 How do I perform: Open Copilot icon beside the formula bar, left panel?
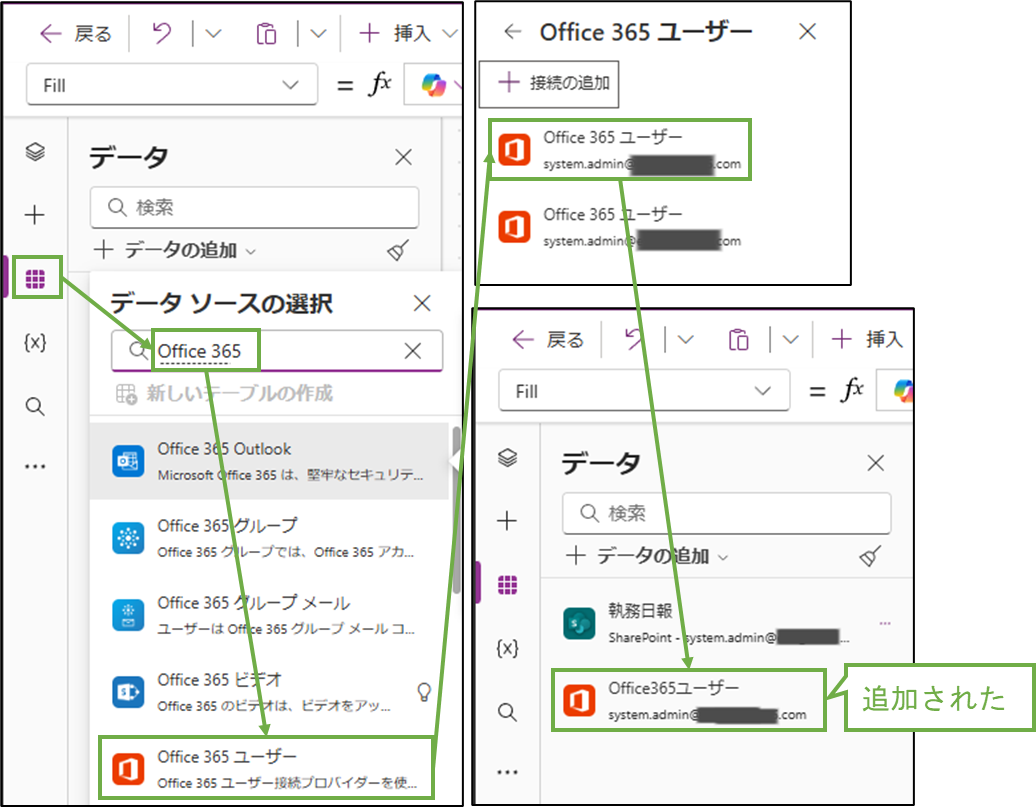433,85
